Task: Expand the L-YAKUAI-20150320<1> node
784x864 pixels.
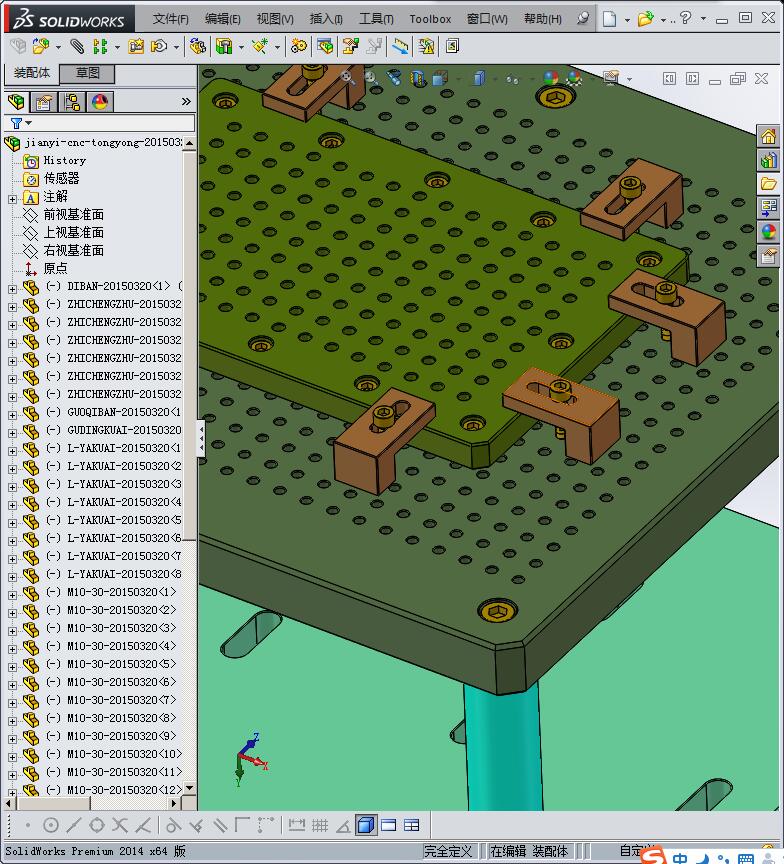Action: tap(12, 451)
